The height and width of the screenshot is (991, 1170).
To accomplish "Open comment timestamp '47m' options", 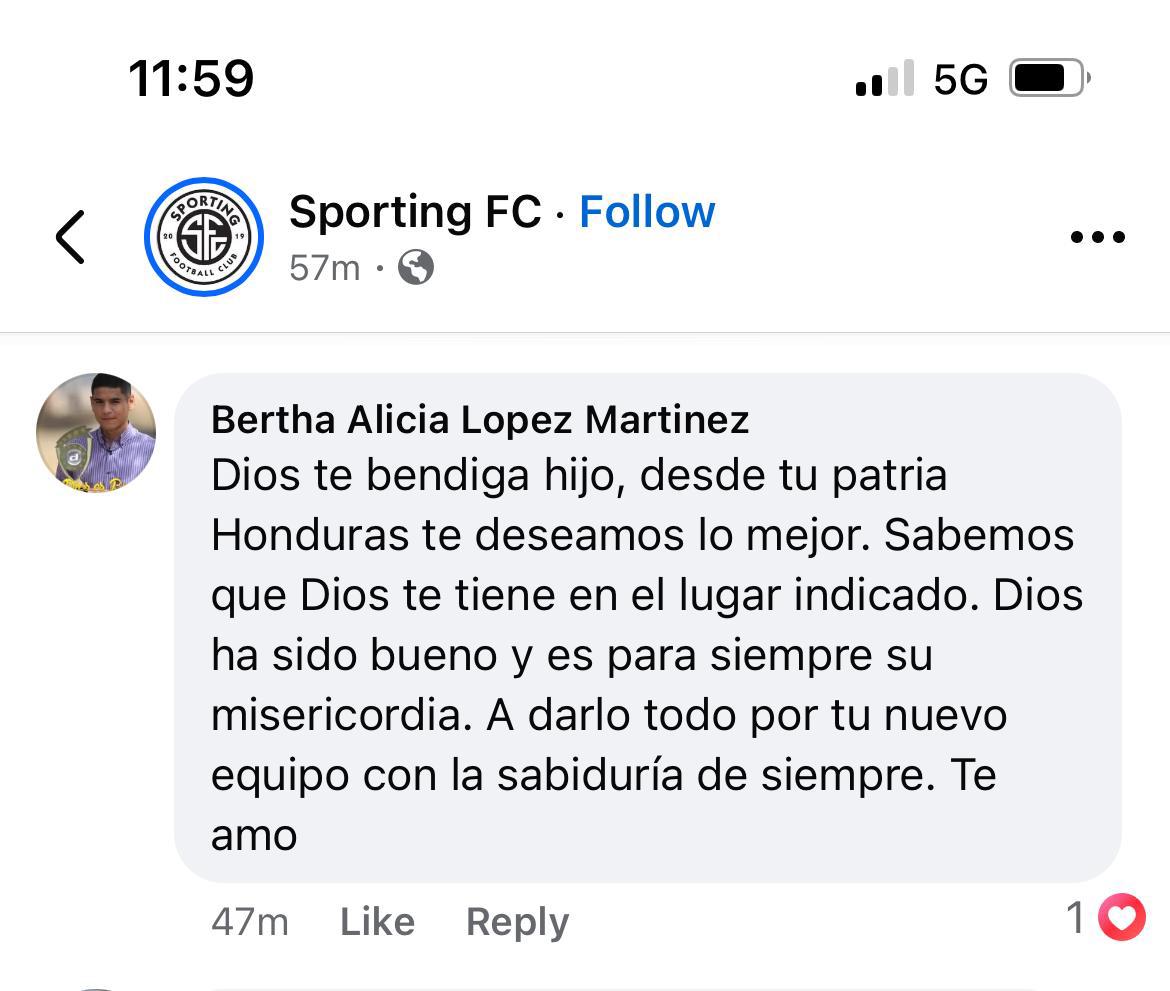I will (251, 921).
